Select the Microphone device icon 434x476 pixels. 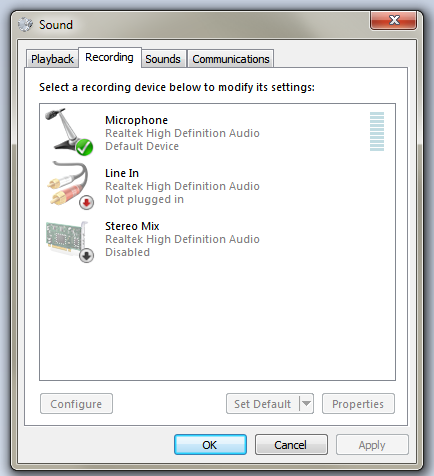pos(69,132)
